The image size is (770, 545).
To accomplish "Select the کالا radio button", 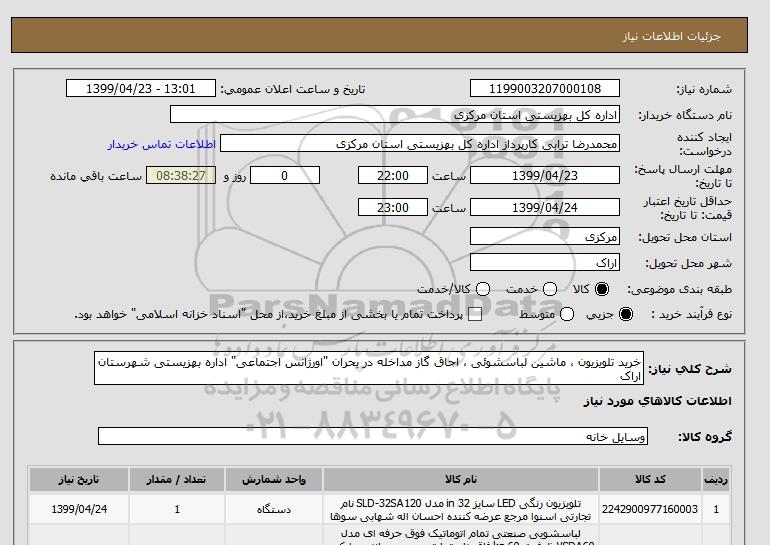I will click(602, 289).
